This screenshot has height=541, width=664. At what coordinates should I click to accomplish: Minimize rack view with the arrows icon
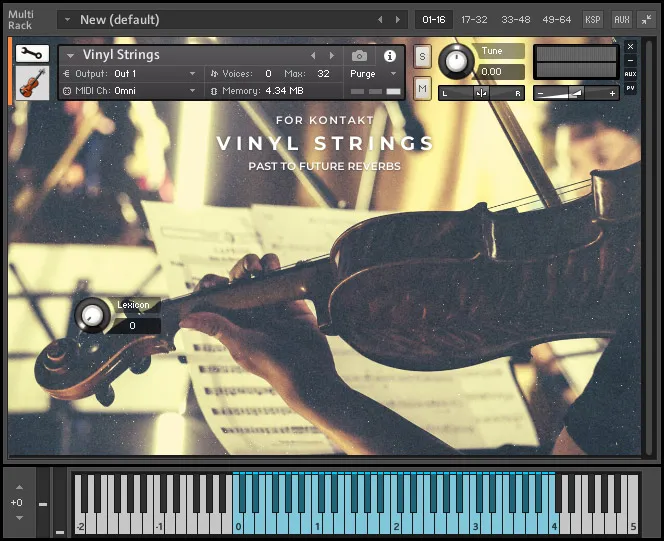(646, 19)
